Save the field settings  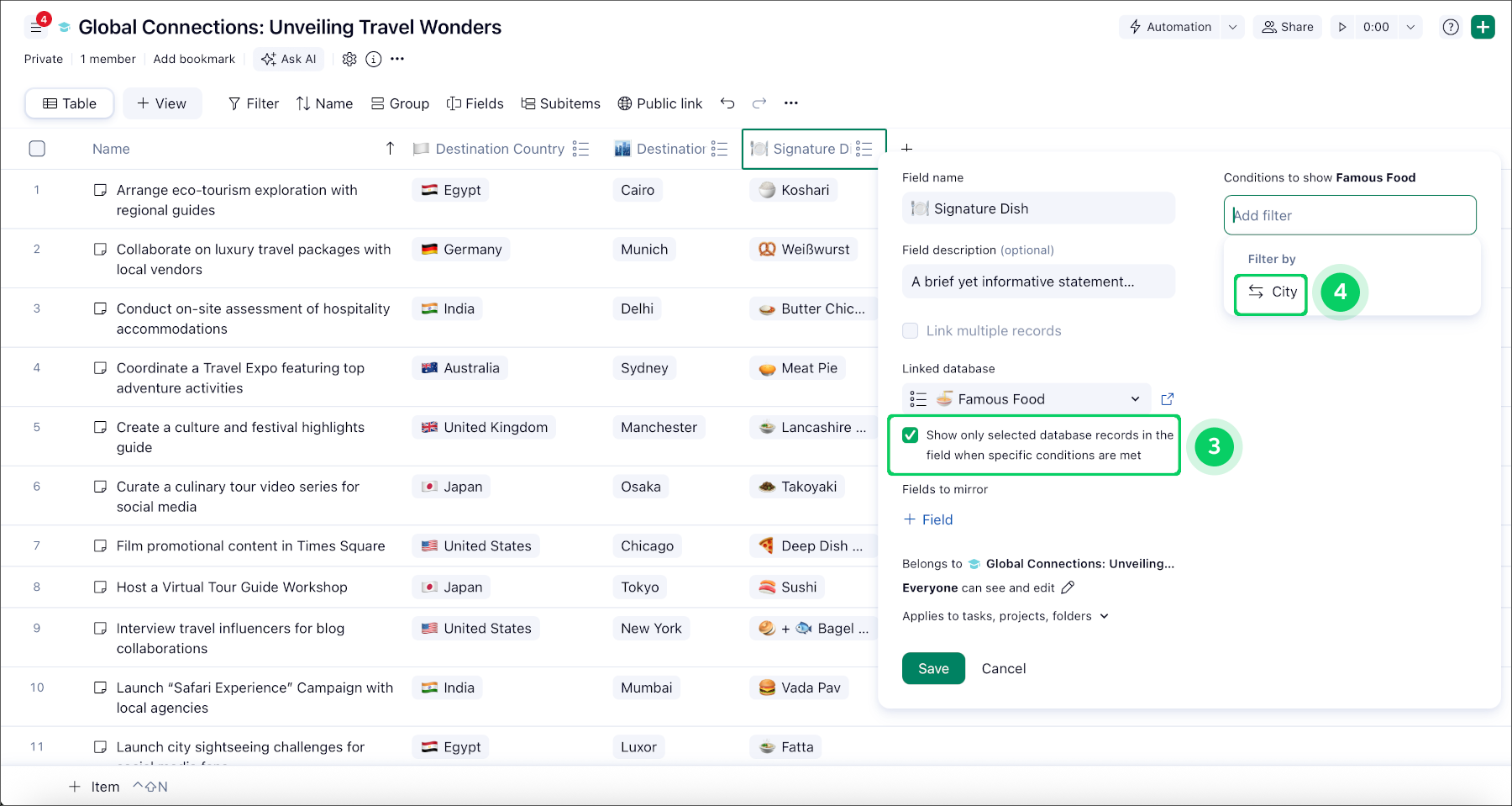point(933,668)
